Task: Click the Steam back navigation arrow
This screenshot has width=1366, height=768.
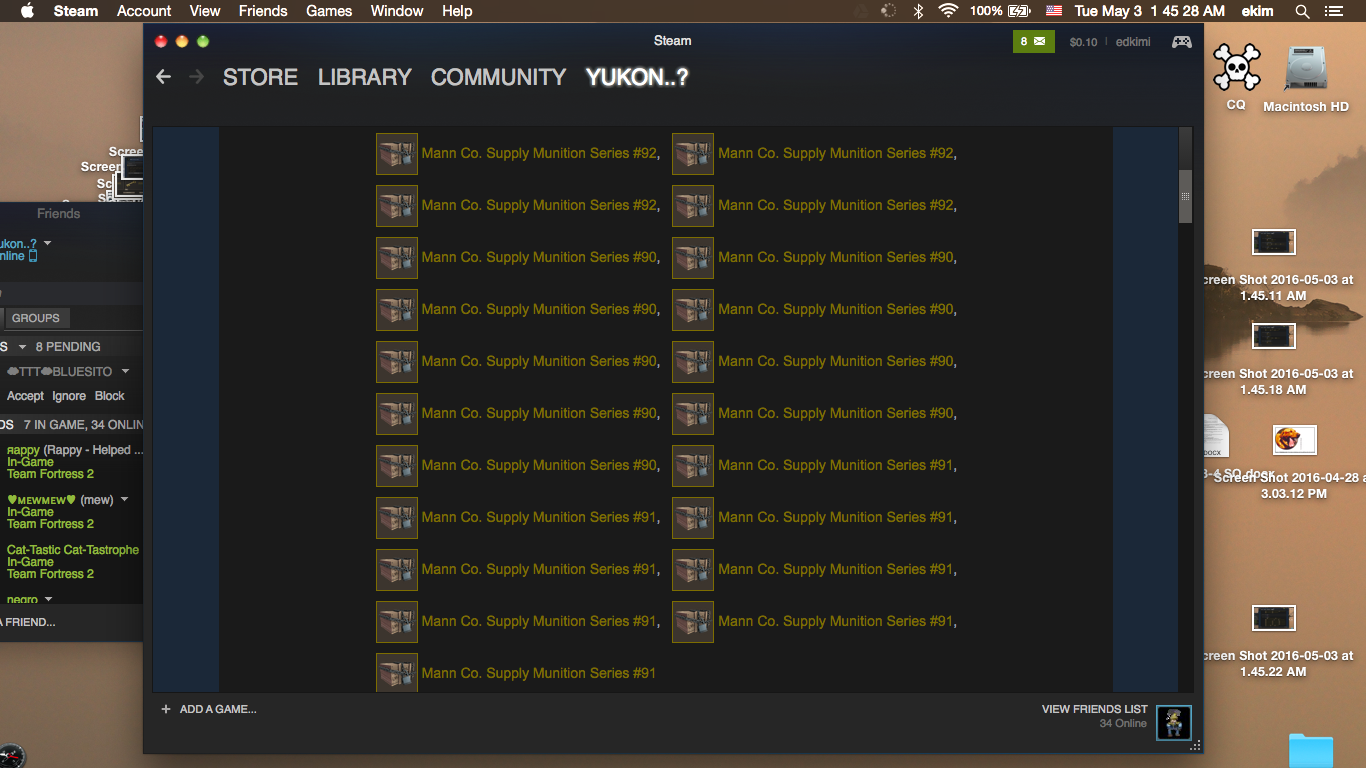Action: coord(164,77)
